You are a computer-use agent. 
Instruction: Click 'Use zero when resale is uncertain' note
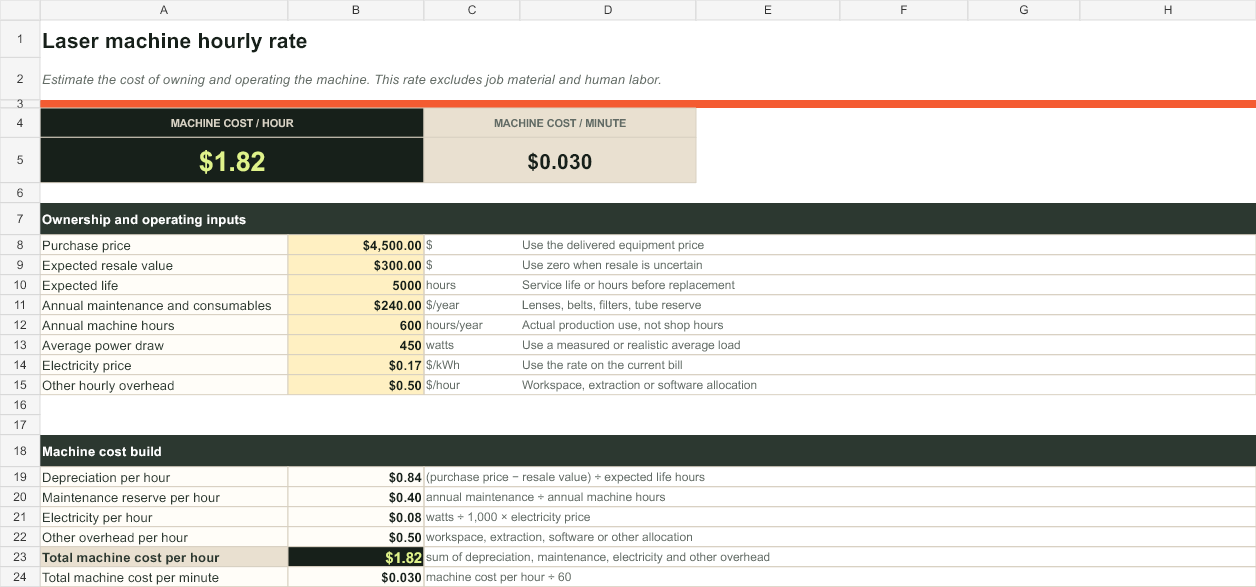pos(612,265)
